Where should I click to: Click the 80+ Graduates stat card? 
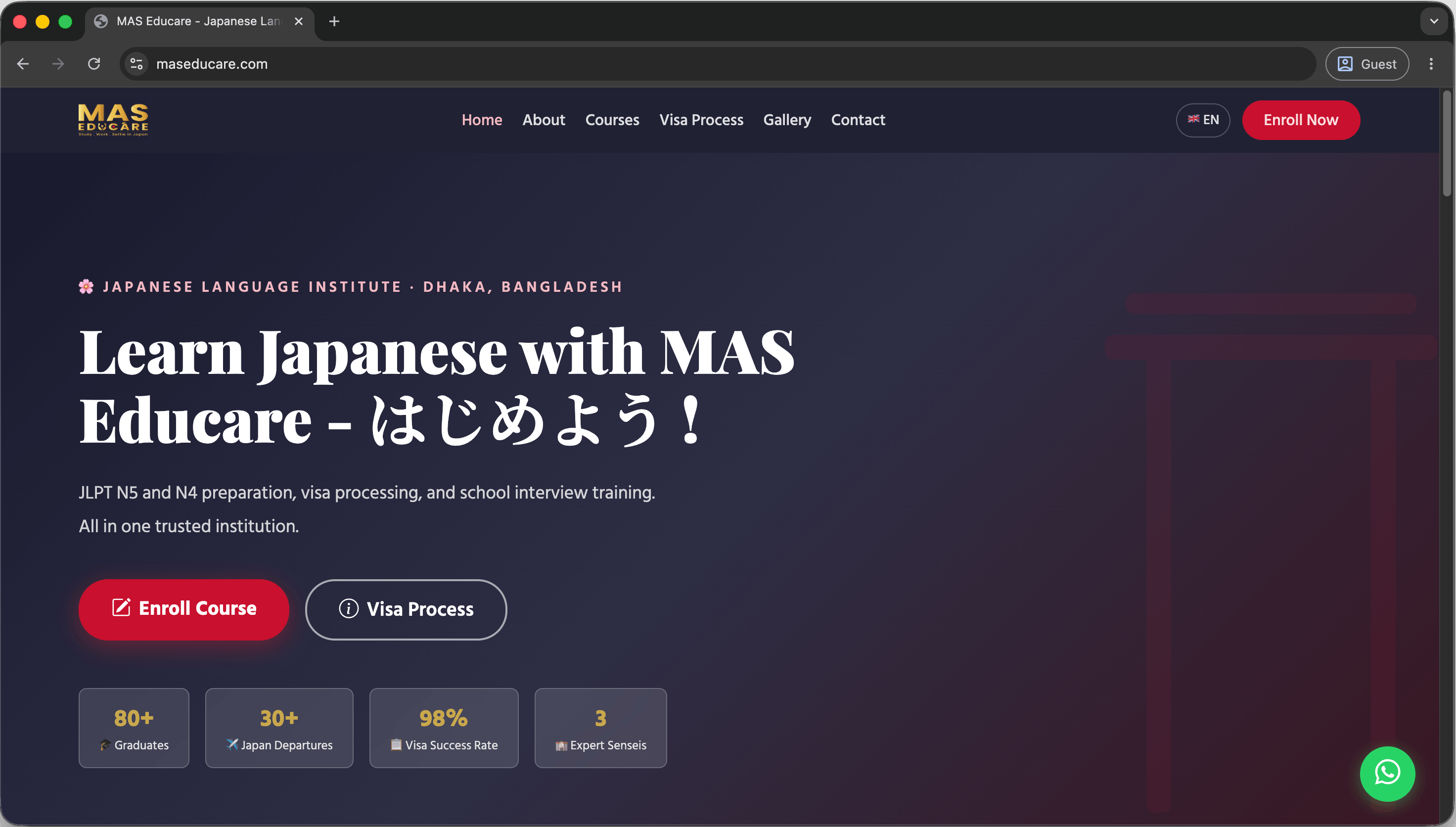click(x=134, y=728)
